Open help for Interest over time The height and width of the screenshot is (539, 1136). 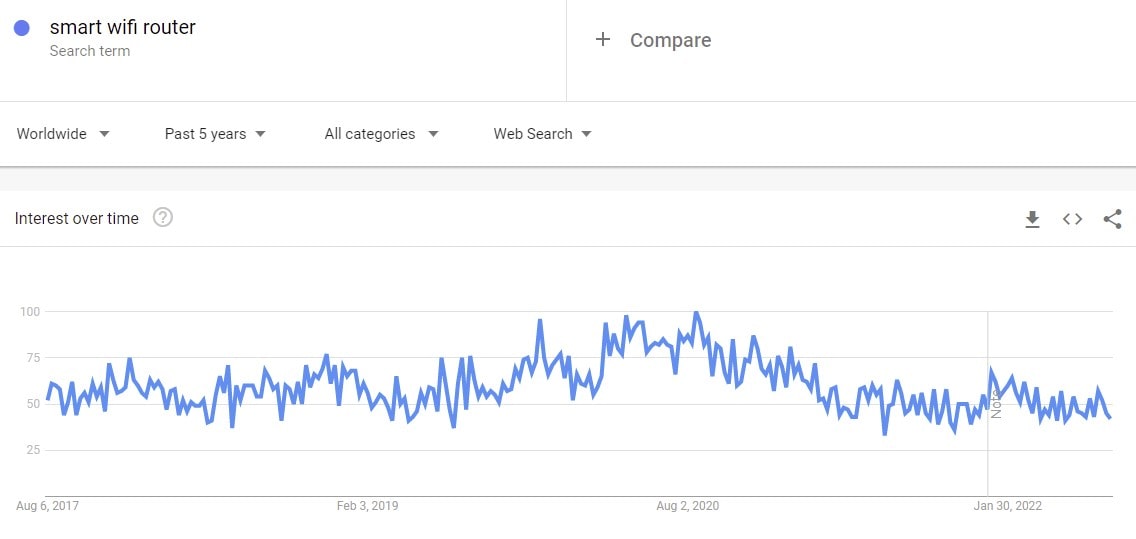coord(162,217)
